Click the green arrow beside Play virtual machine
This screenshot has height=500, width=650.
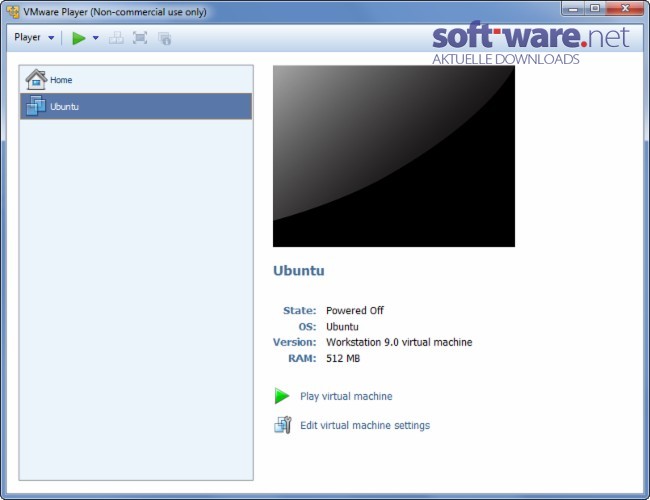[x=282, y=396]
